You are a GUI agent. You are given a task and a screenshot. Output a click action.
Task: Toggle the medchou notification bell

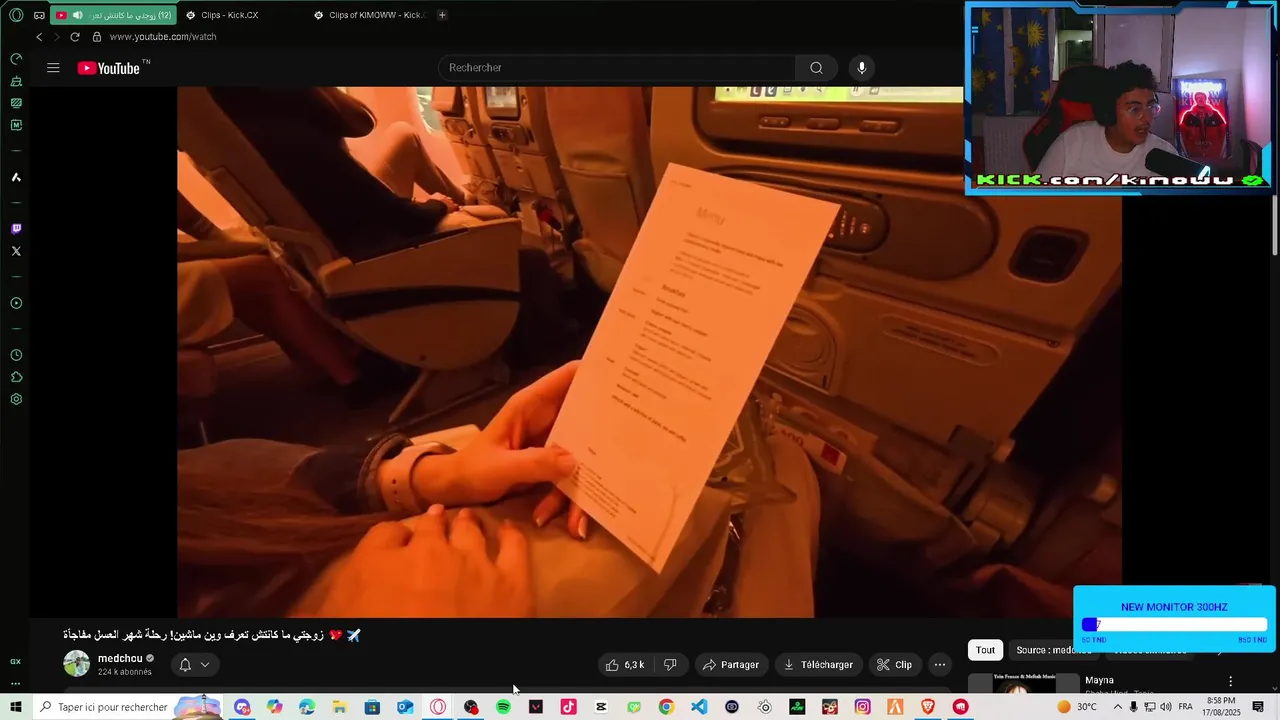[185, 665]
